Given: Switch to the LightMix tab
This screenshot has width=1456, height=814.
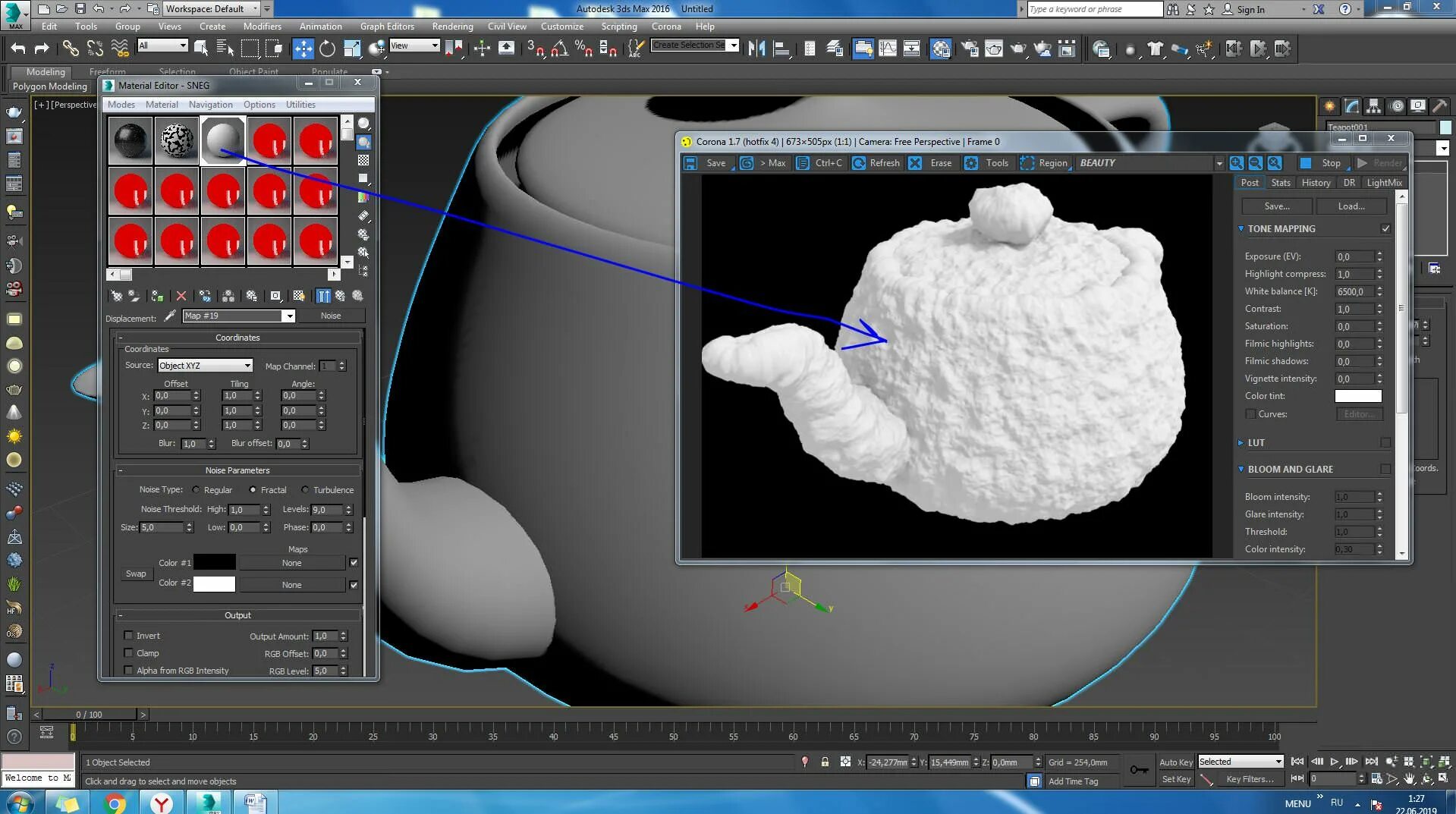Looking at the screenshot, I should tap(1384, 183).
